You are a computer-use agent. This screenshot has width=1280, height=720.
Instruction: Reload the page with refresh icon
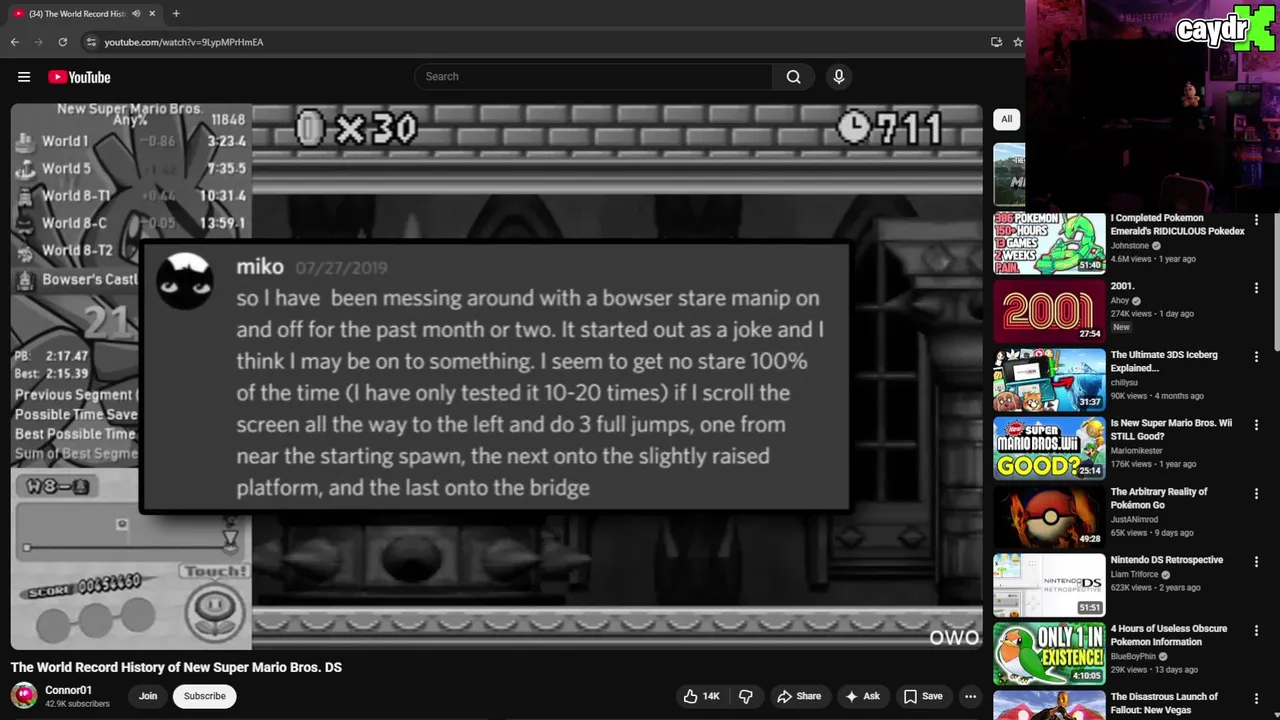pyautogui.click(x=63, y=42)
